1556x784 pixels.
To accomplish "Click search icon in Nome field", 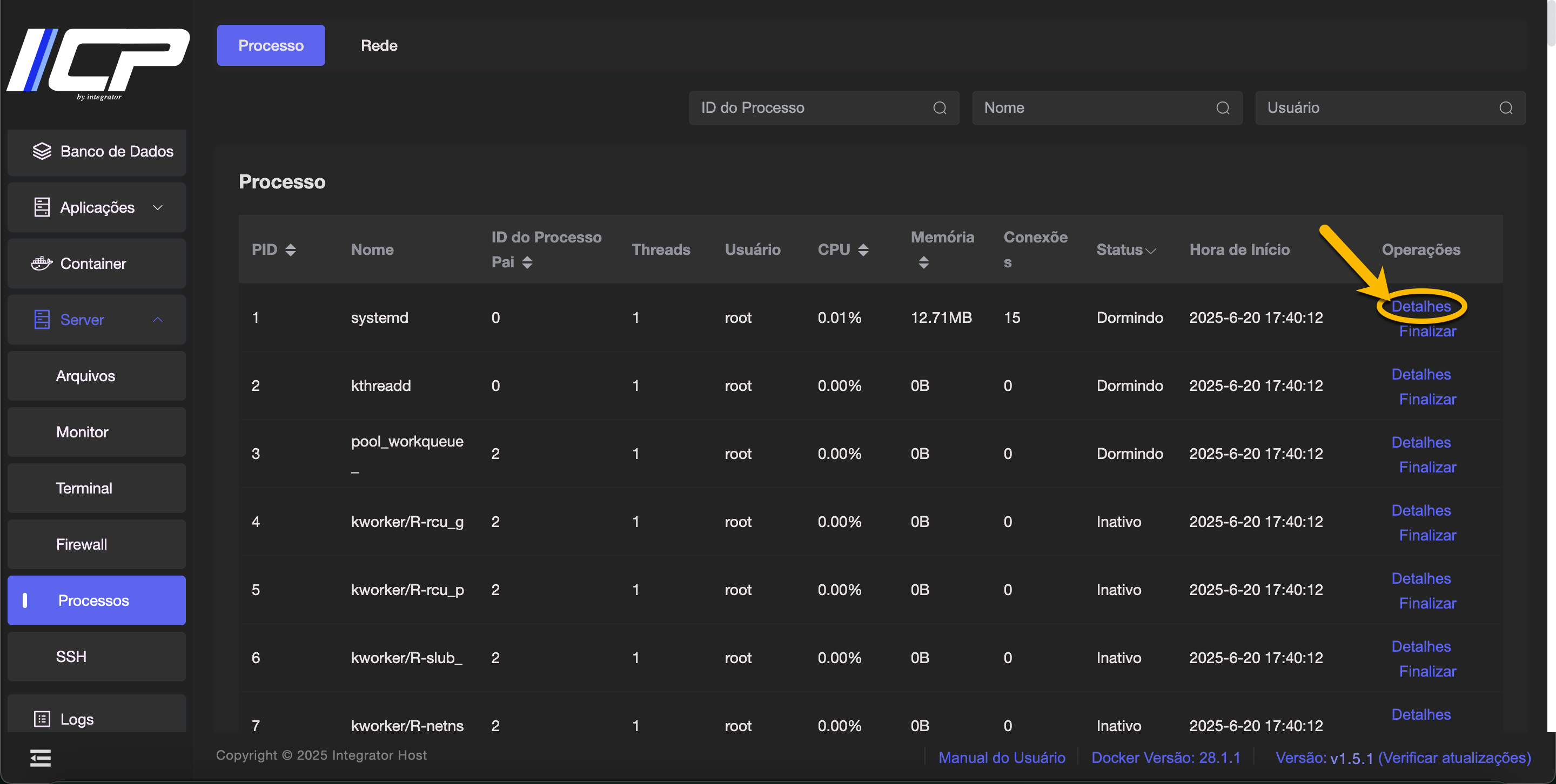I will tap(1223, 108).
